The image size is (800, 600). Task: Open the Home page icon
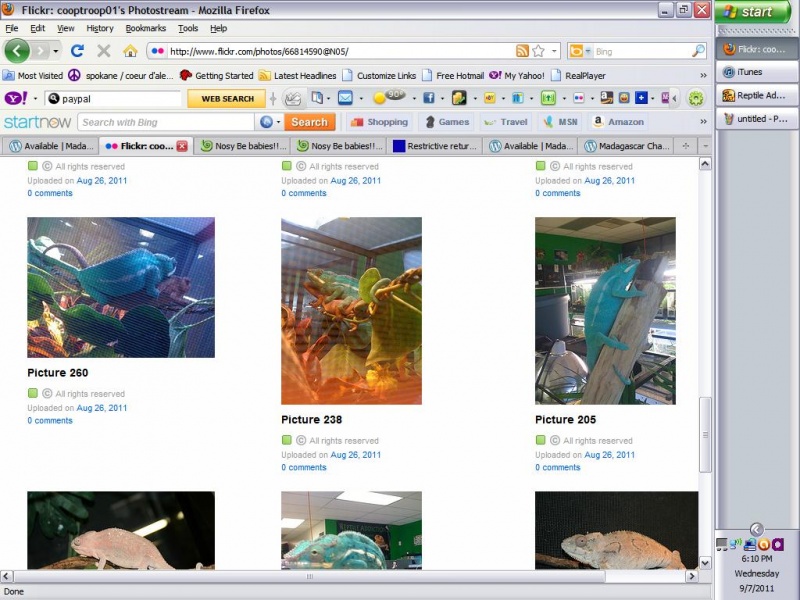(x=130, y=51)
